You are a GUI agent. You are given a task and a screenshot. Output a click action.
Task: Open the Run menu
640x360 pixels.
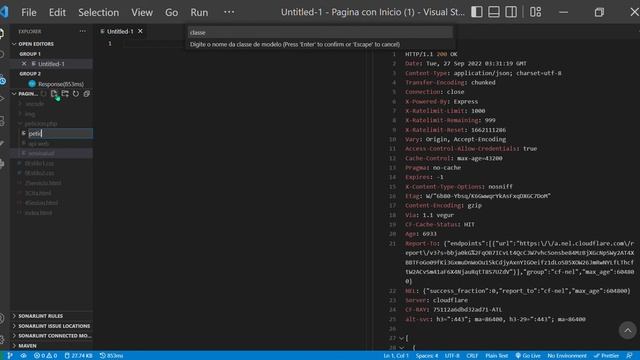199,12
